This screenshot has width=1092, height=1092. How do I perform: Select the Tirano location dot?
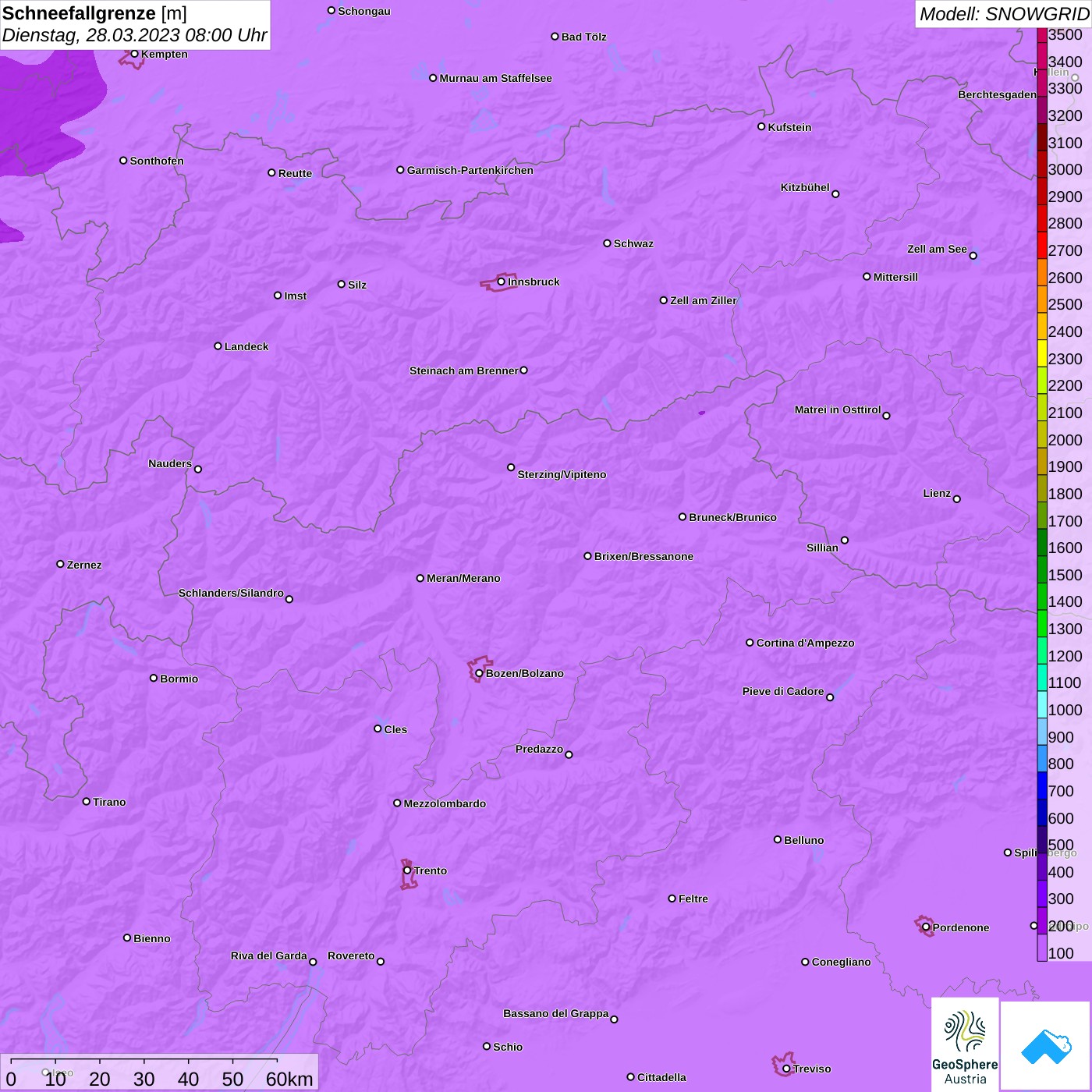[x=87, y=801]
